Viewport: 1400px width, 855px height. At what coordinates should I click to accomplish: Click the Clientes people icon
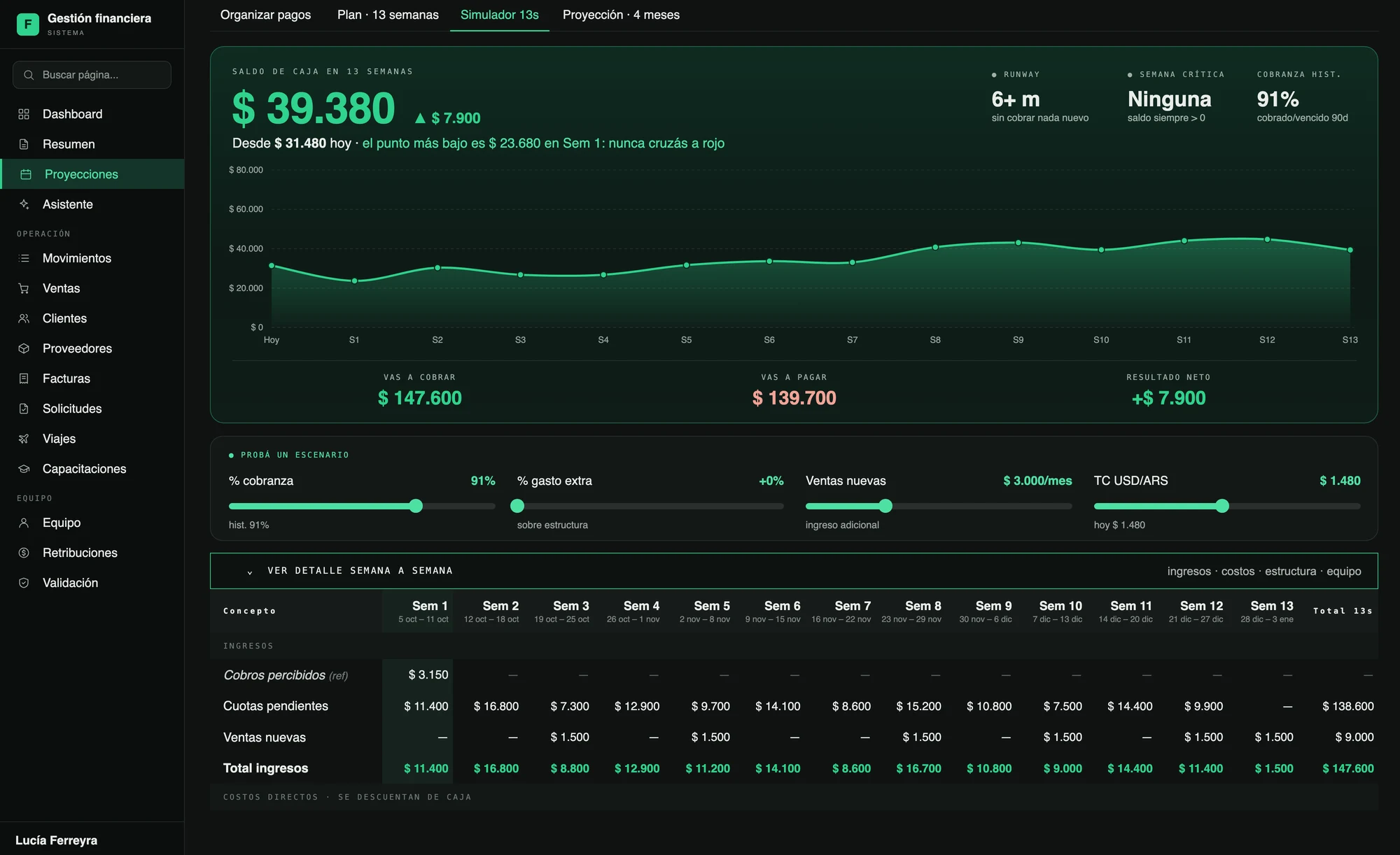point(24,318)
